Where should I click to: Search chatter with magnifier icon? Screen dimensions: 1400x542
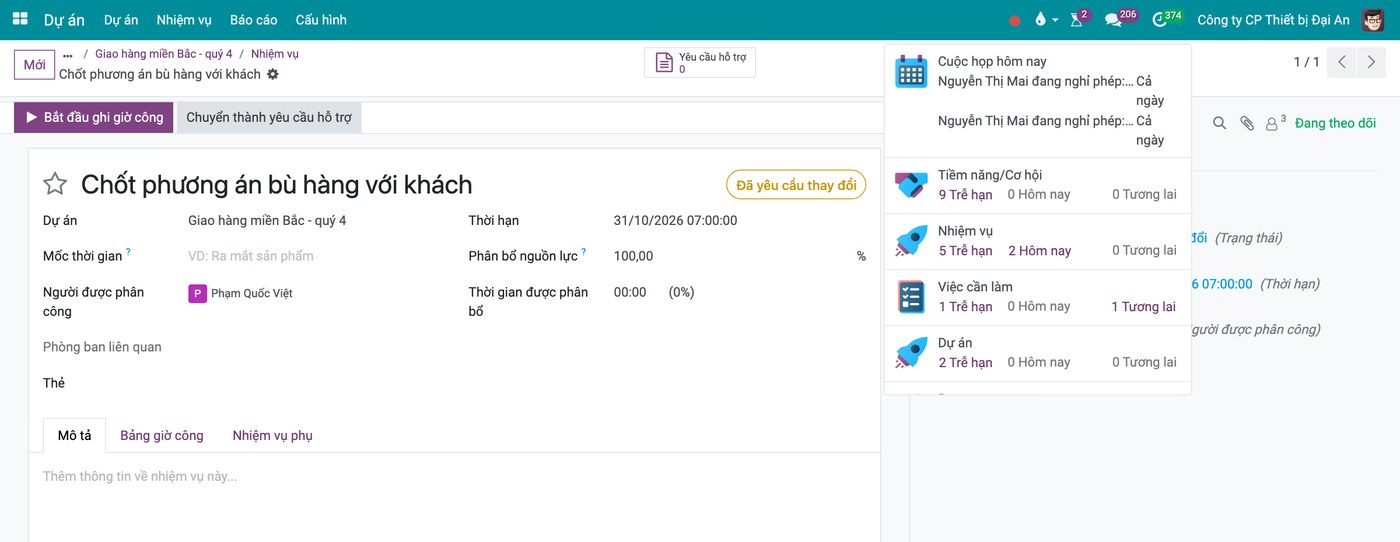coord(1219,123)
